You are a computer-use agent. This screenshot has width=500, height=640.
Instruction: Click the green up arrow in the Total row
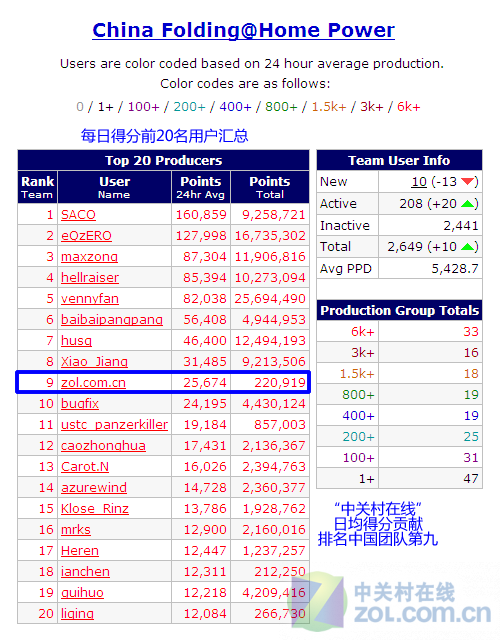coord(467,247)
